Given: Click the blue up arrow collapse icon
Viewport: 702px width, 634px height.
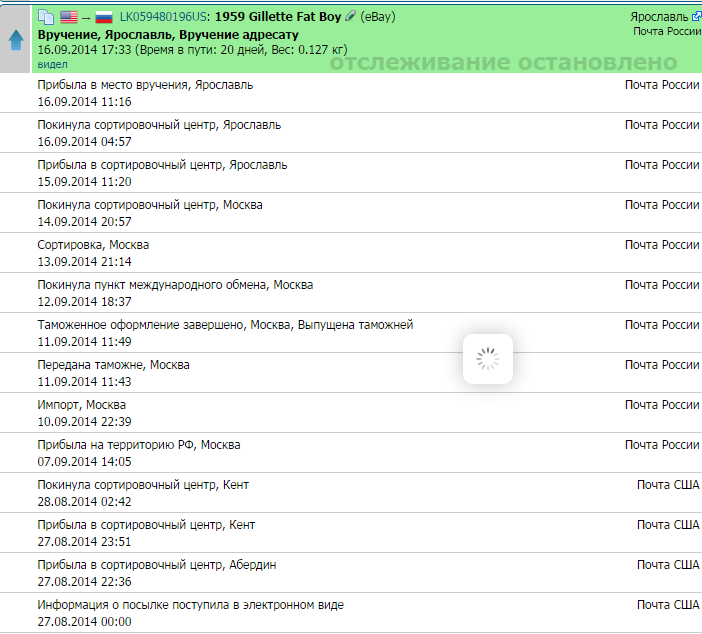Looking at the screenshot, I should click(x=16, y=40).
